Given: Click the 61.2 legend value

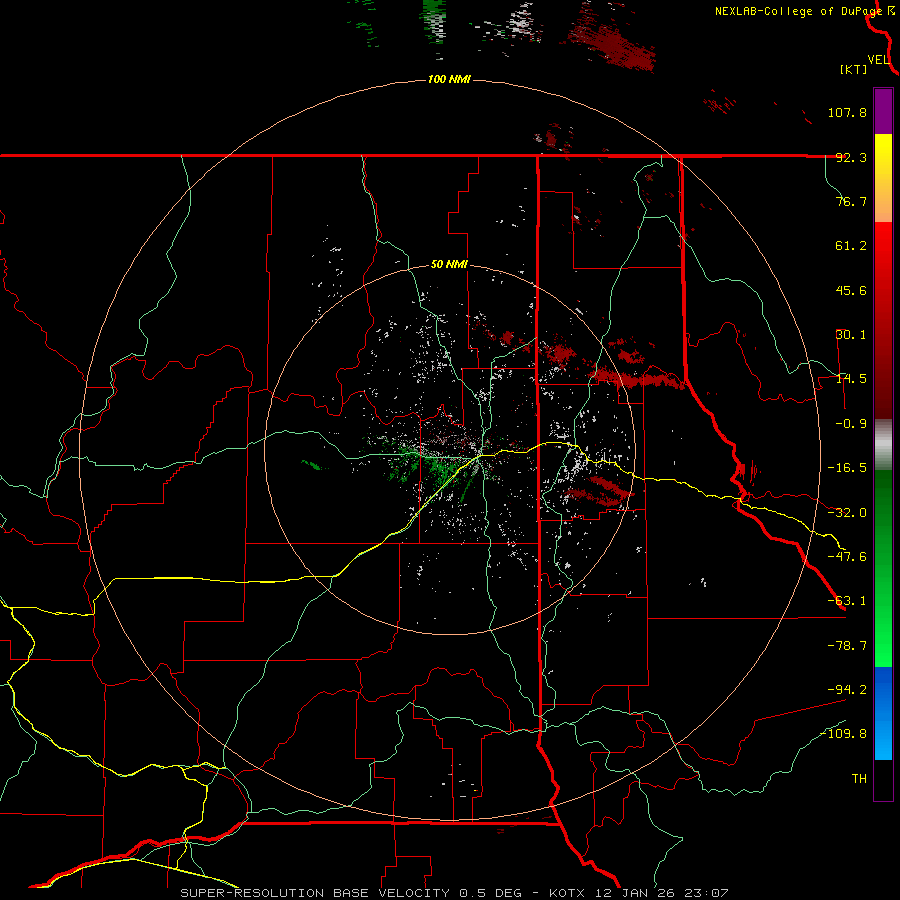Looking at the screenshot, I should [851, 246].
